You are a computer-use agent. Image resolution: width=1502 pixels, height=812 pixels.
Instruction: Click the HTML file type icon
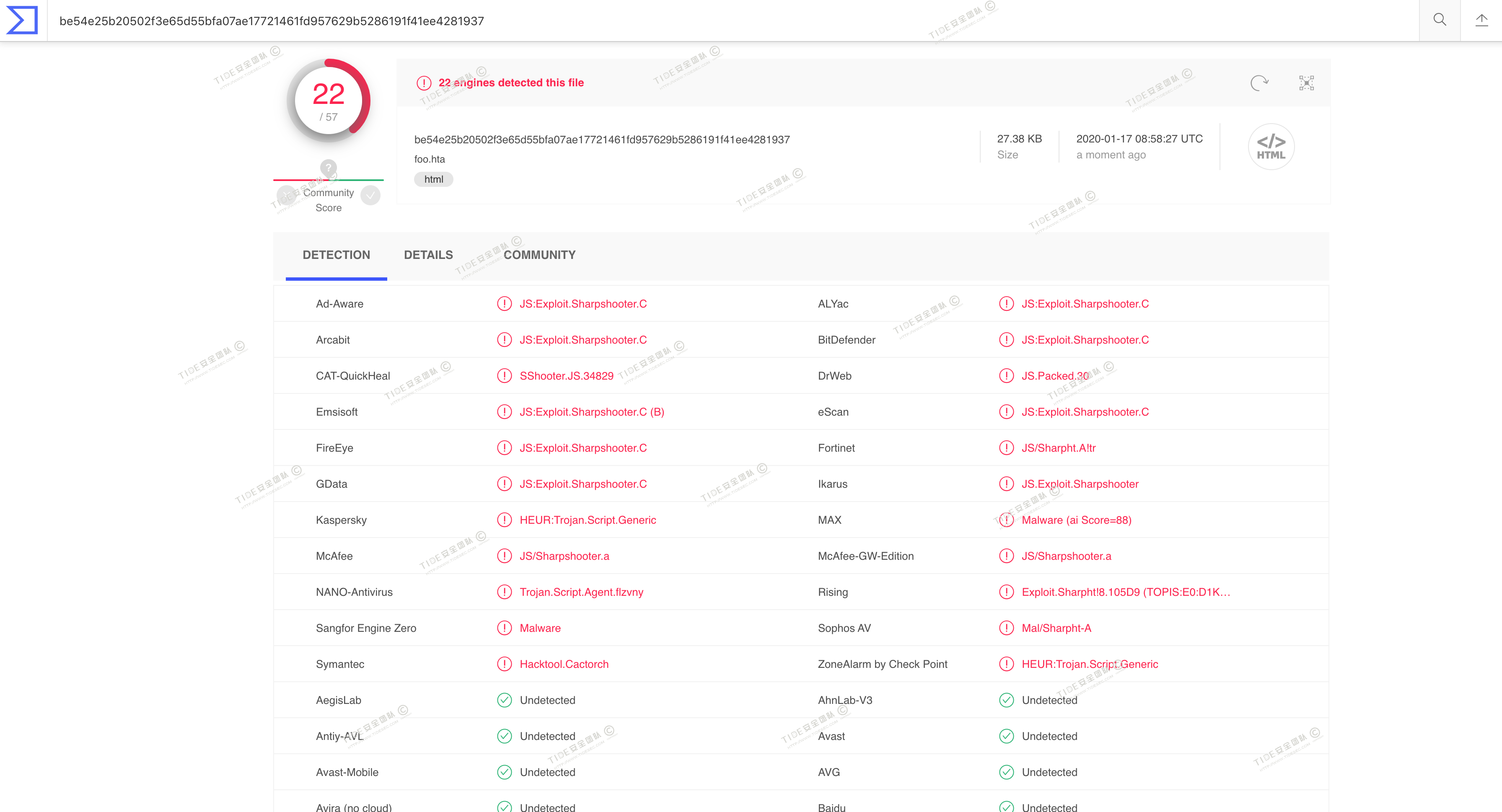[x=1271, y=146]
